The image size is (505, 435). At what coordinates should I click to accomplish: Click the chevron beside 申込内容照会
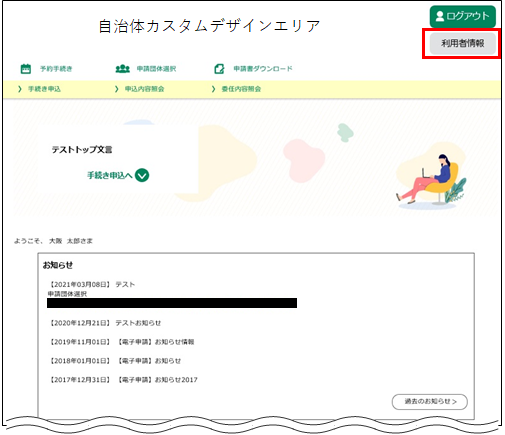[x=116, y=89]
